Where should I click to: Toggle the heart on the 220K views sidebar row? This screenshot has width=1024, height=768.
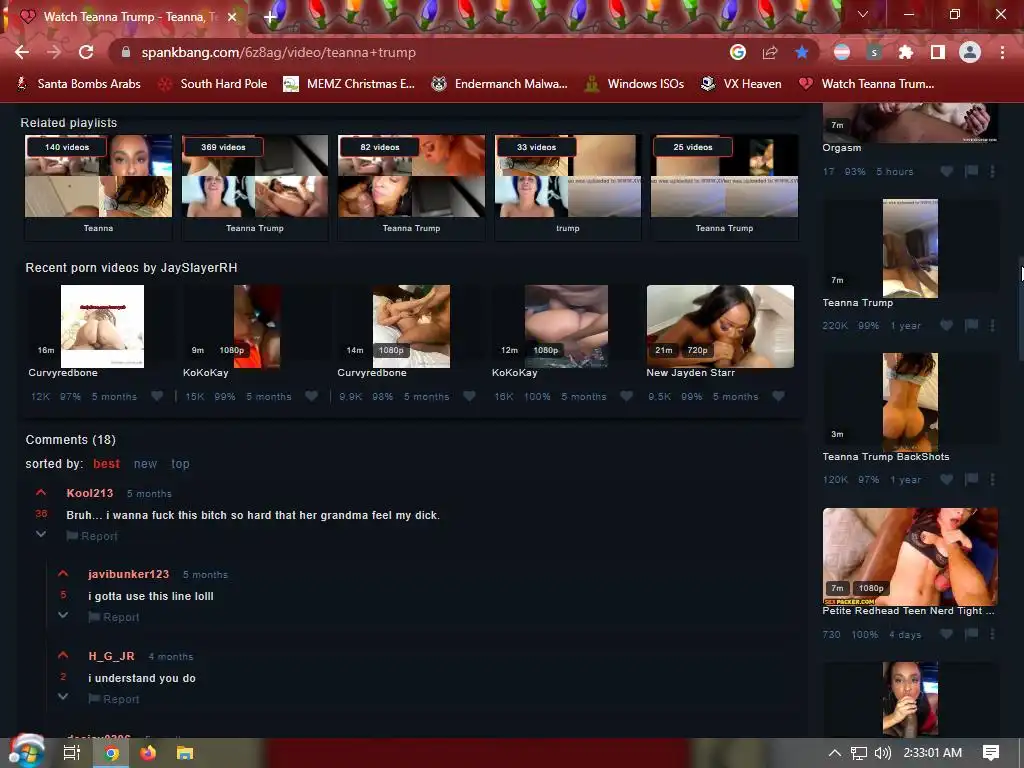946,325
